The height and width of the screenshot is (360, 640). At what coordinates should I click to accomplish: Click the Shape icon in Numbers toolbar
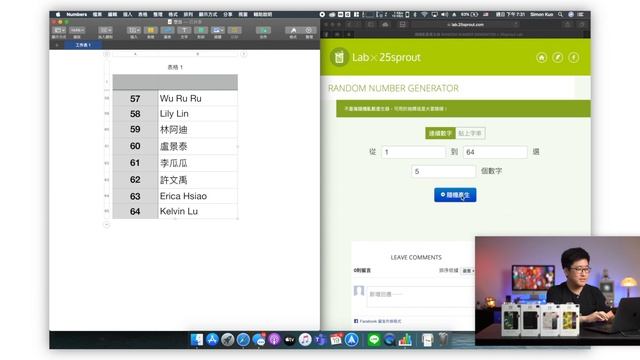201,30
